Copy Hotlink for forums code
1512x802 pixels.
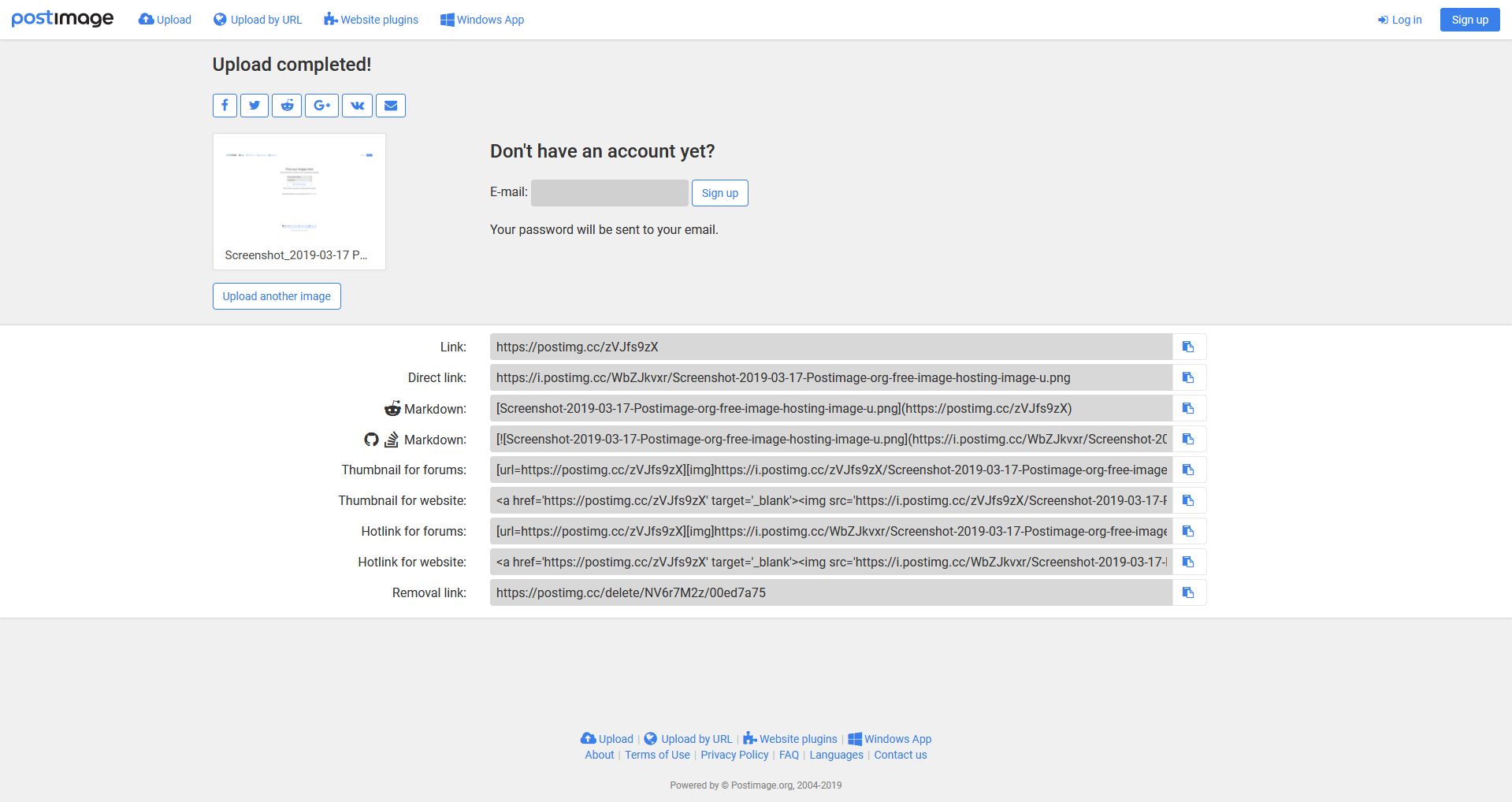(x=1189, y=531)
